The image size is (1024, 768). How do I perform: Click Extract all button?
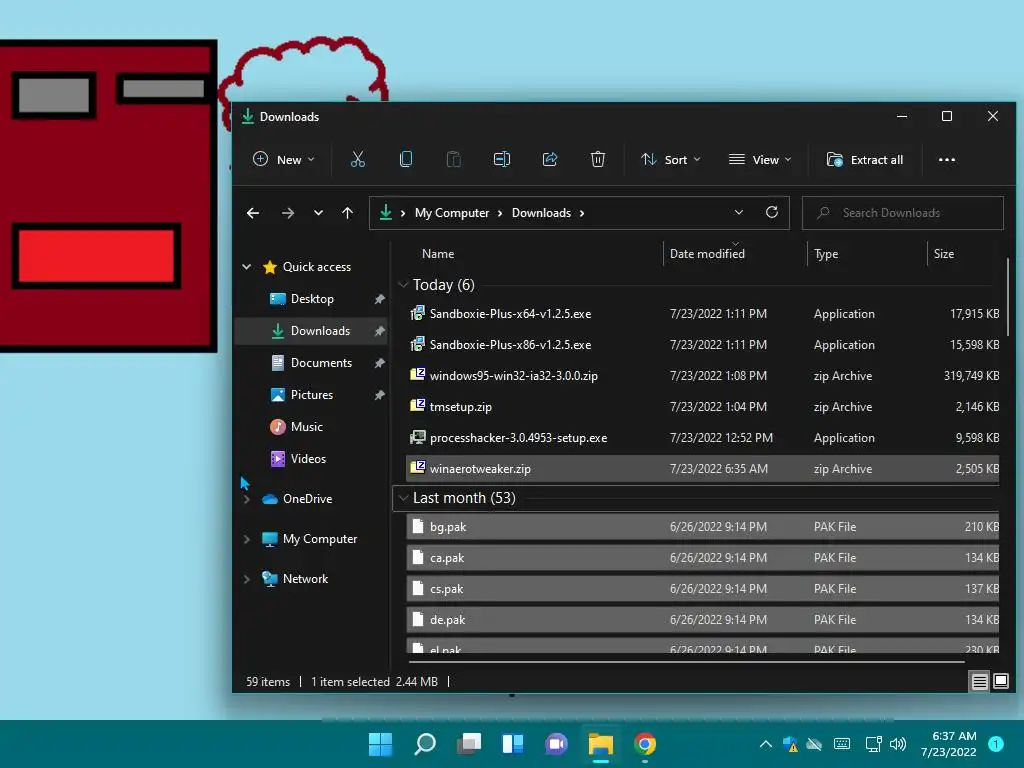[x=865, y=159]
